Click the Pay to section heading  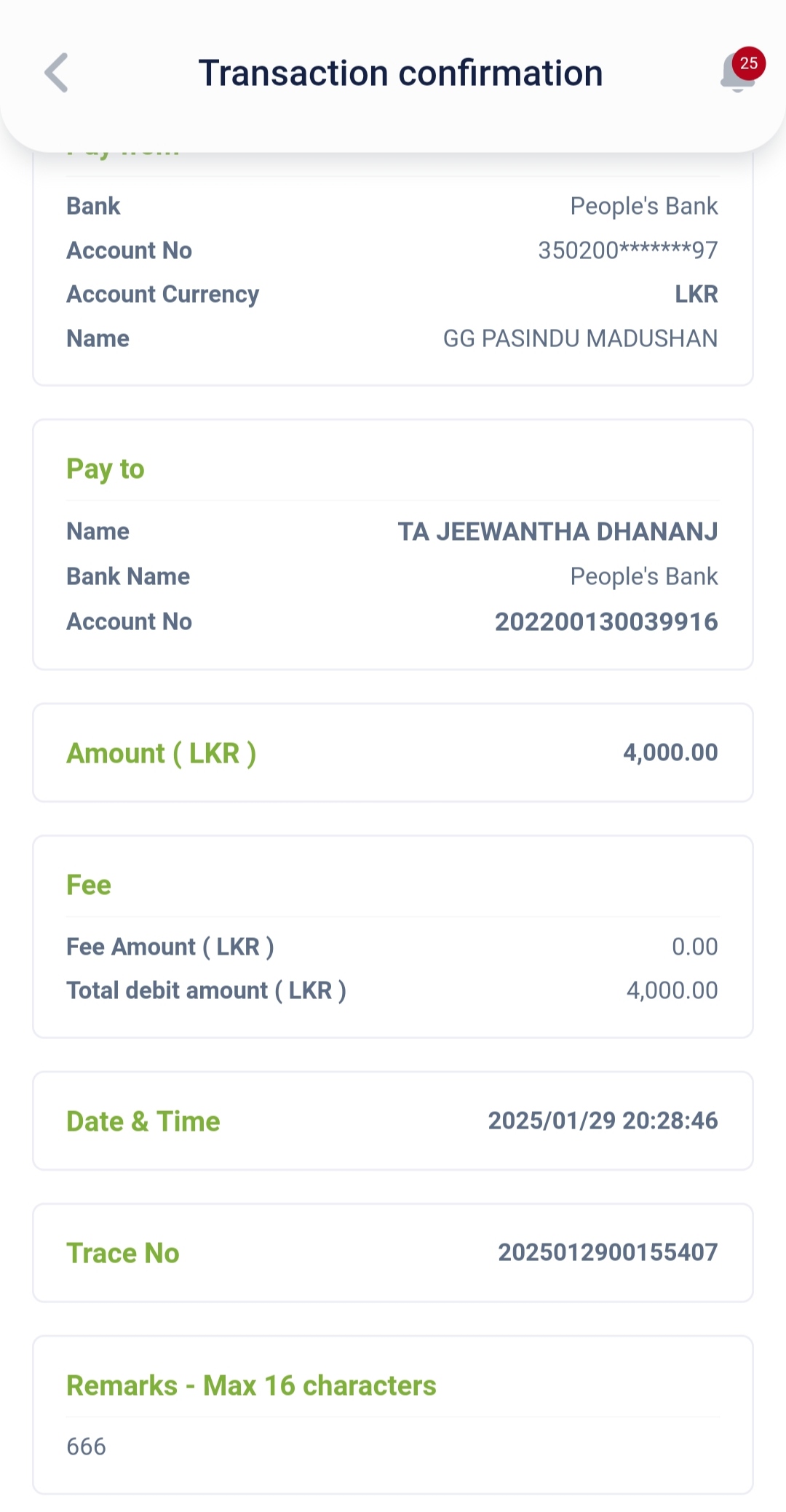coord(106,469)
